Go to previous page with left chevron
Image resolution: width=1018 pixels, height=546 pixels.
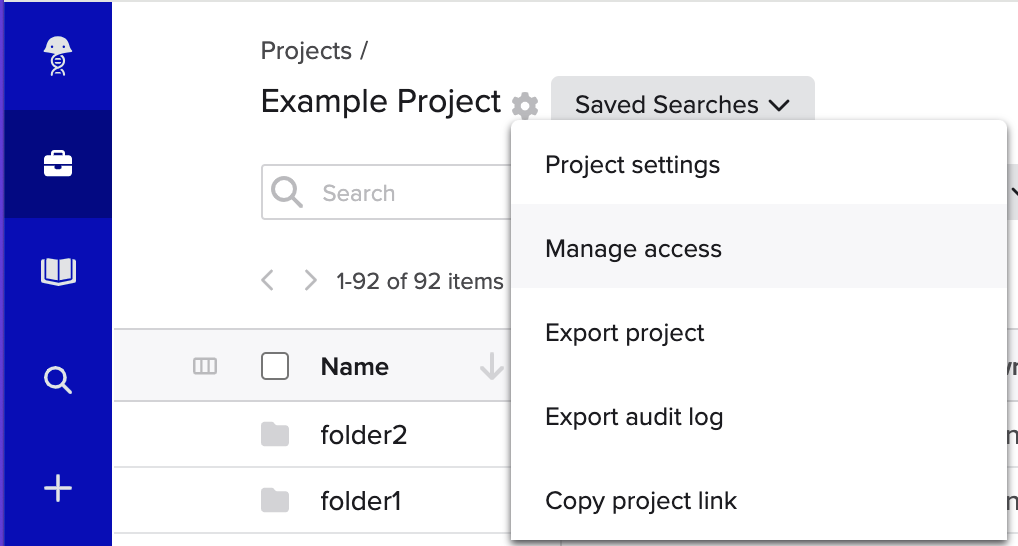coord(268,281)
